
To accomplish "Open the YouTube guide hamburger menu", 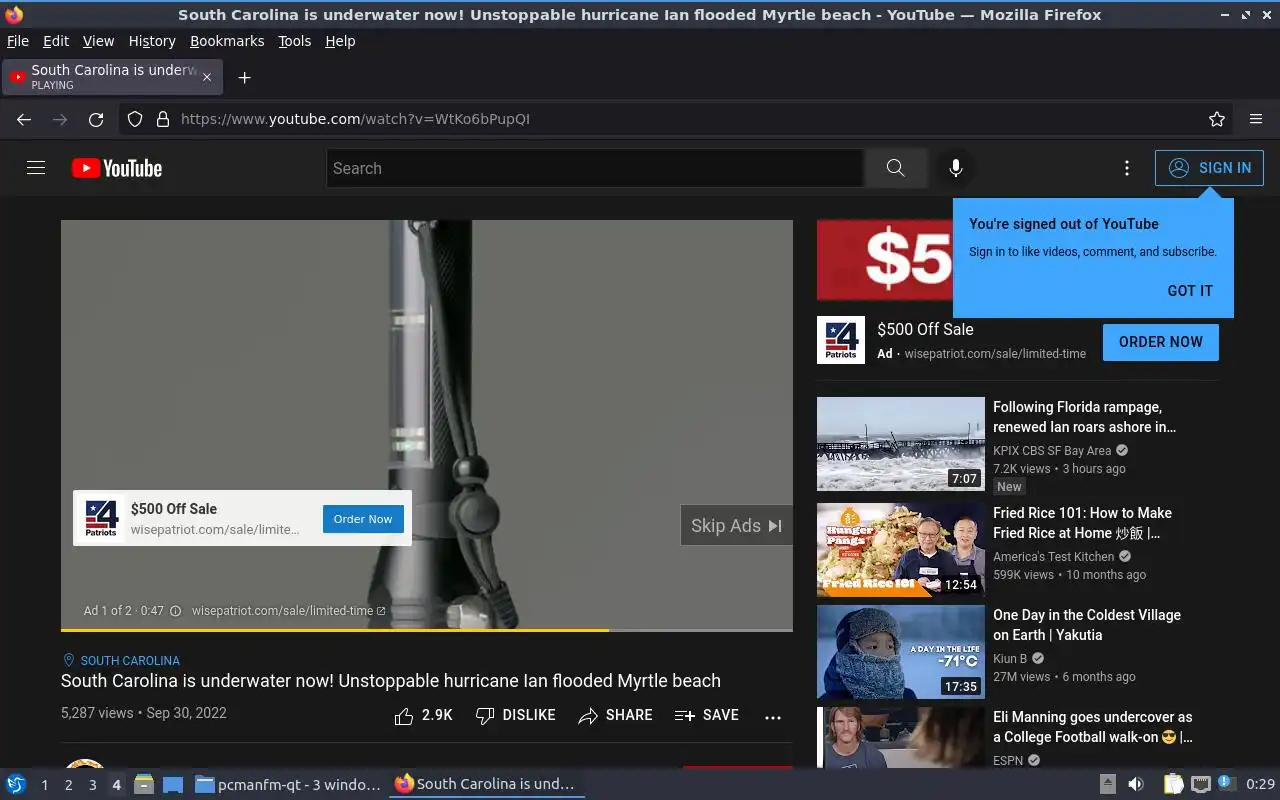I will (x=36, y=168).
